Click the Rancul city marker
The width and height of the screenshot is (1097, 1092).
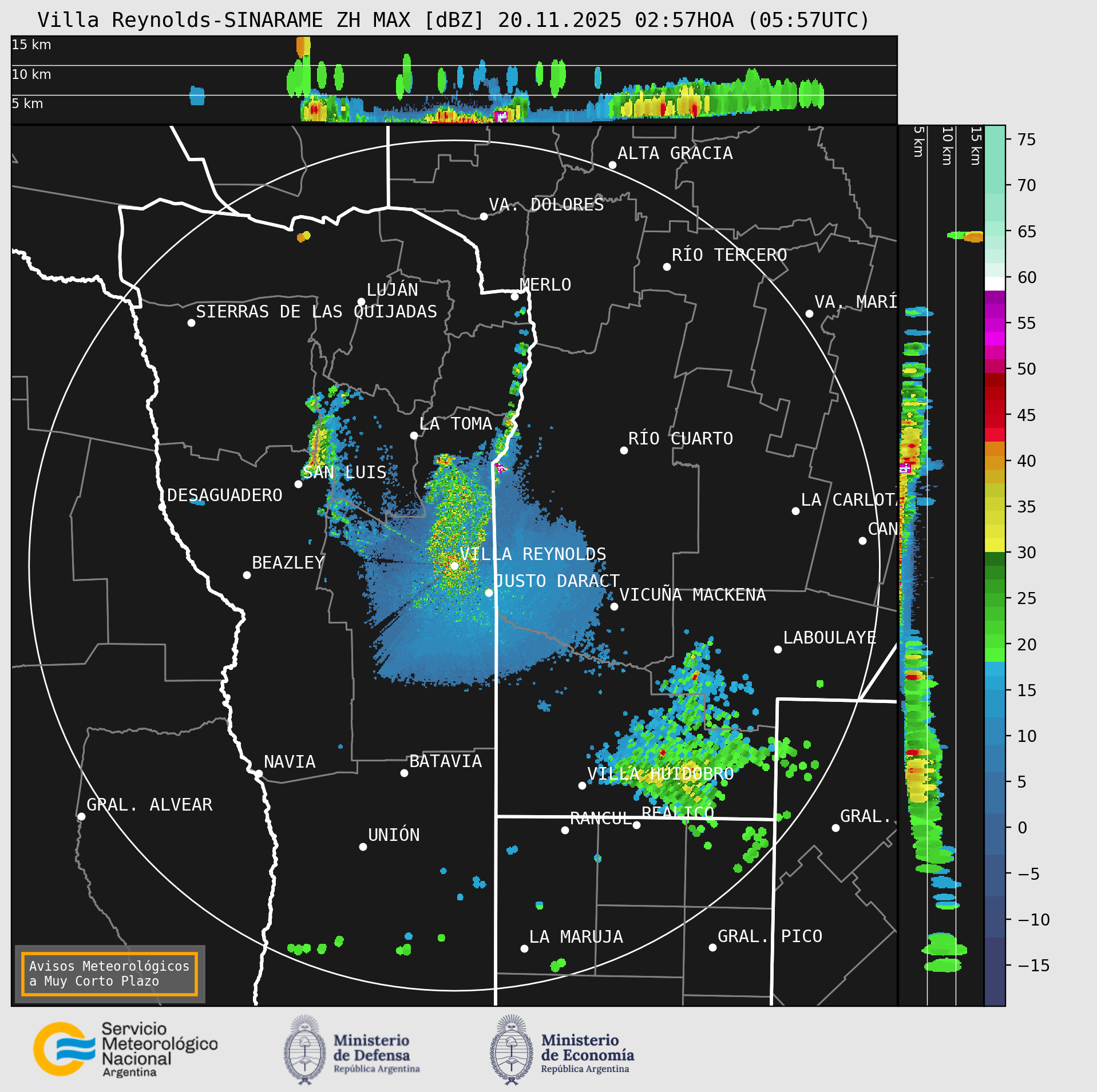[565, 830]
